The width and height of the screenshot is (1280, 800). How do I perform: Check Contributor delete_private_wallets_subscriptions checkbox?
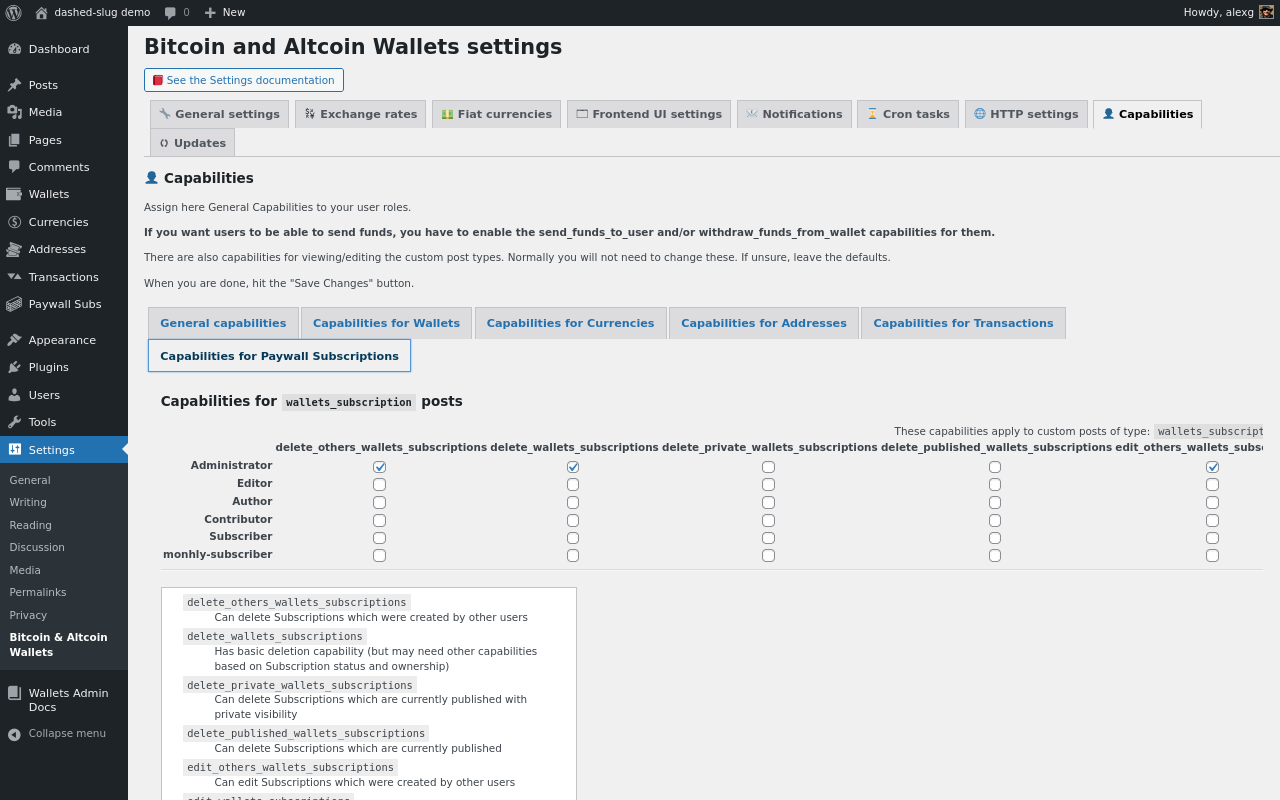tap(768, 520)
